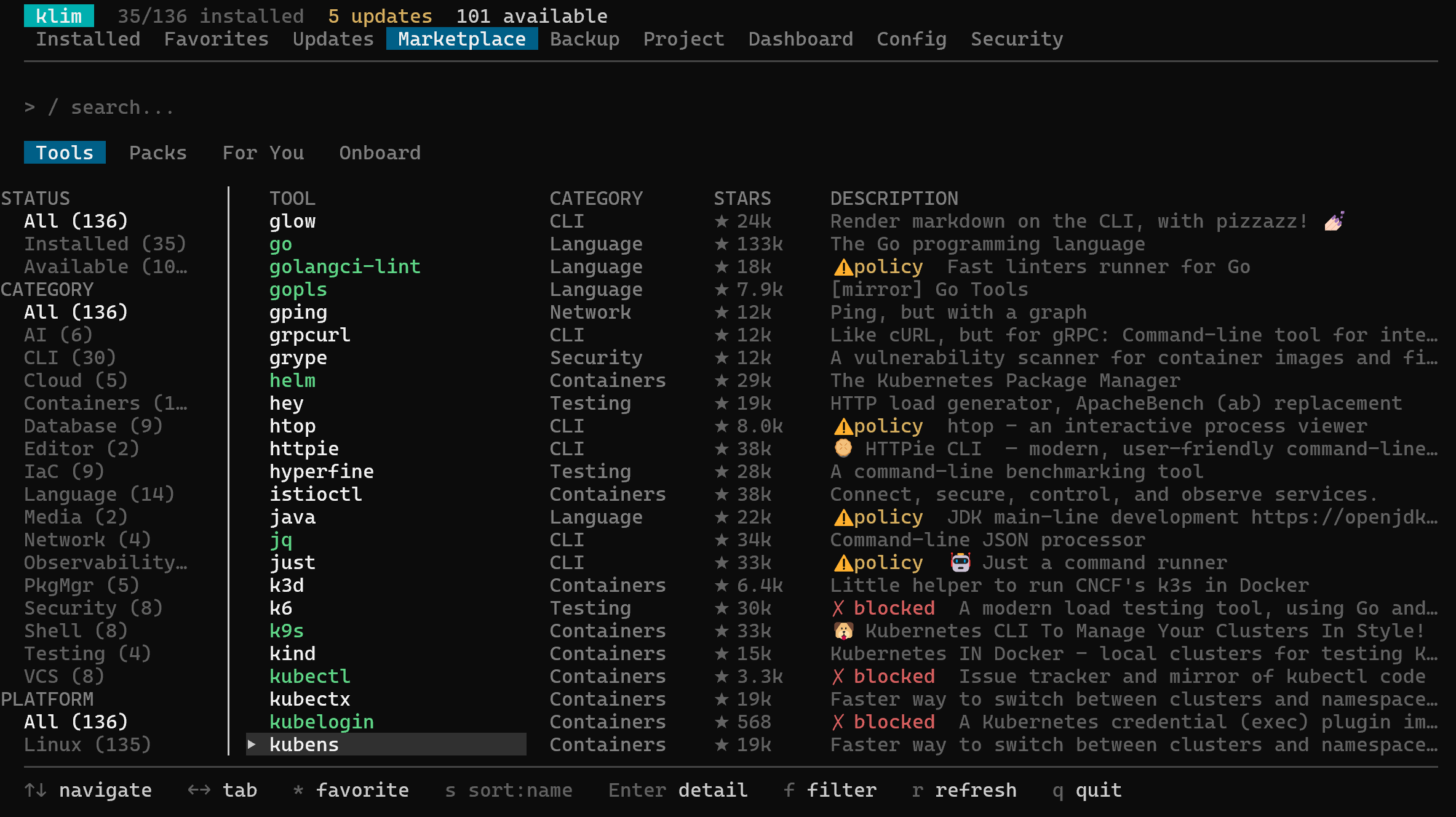The width and height of the screenshot is (1456, 817).
Task: Filter category by PkgMgr (5)
Action: (x=82, y=585)
